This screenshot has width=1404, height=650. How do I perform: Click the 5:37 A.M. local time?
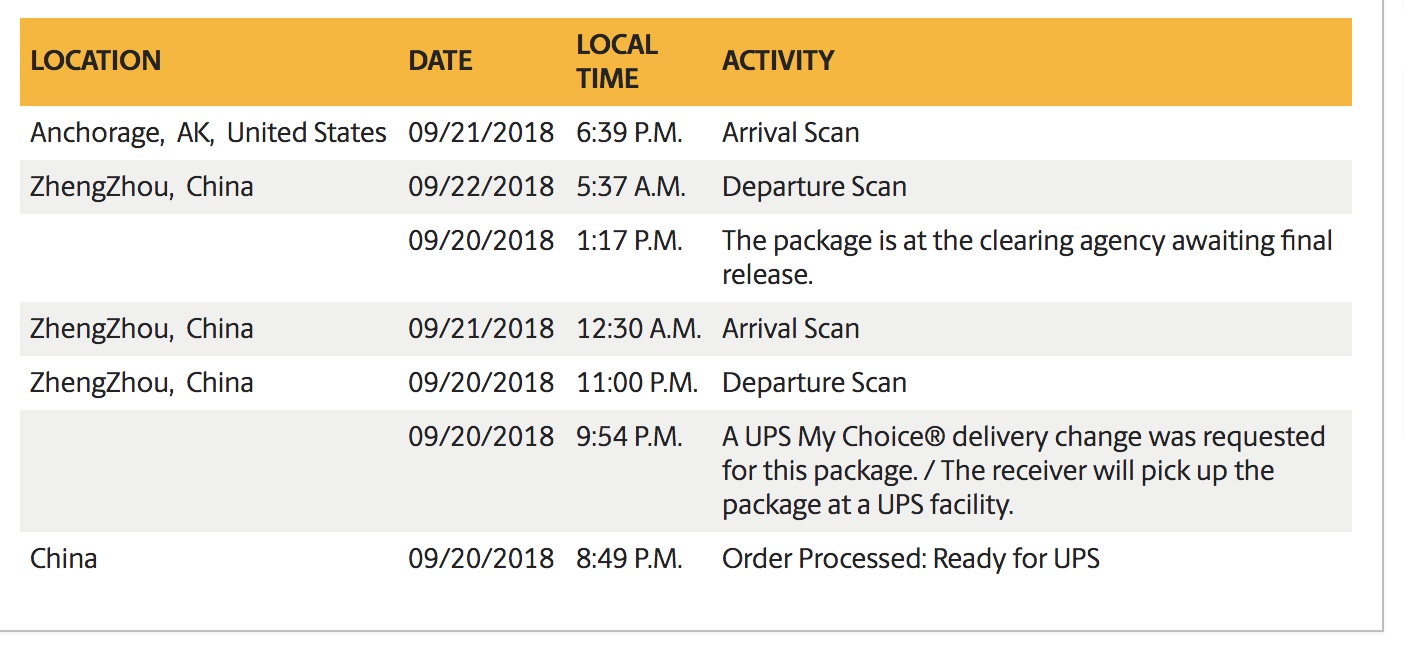631,187
